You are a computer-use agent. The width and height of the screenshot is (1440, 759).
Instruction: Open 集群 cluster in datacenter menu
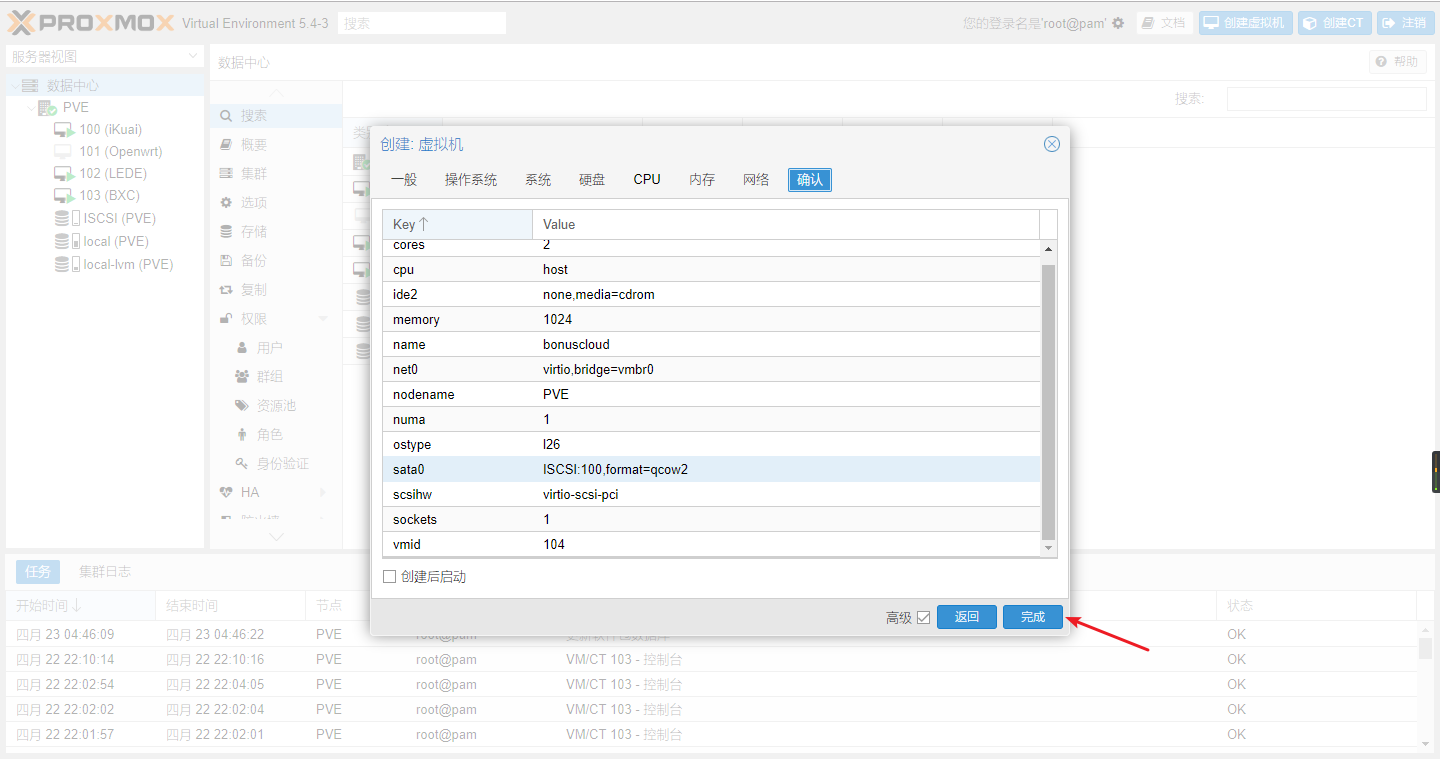[x=275, y=174]
